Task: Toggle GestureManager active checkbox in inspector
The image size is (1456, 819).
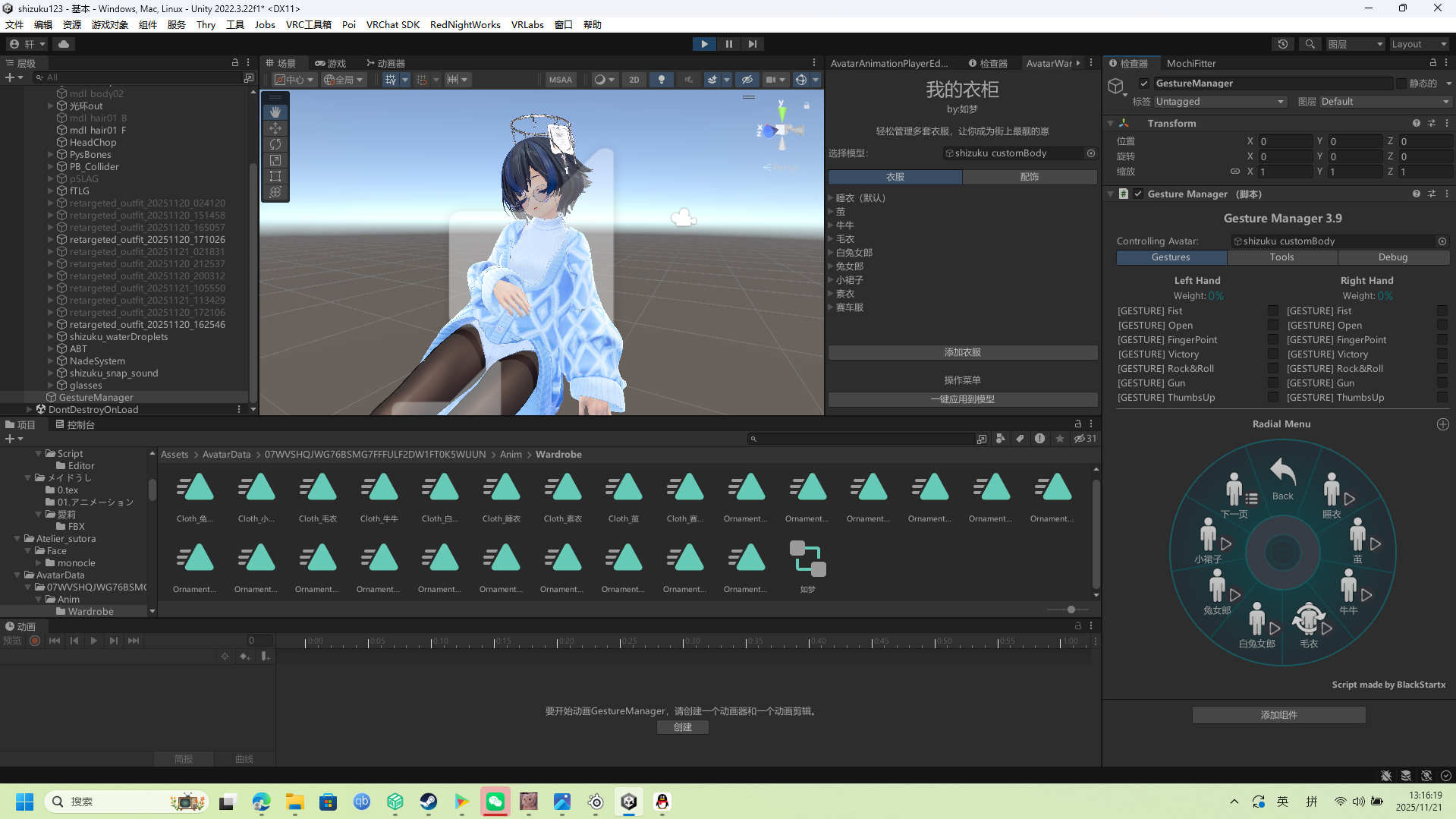Action: (x=1144, y=83)
